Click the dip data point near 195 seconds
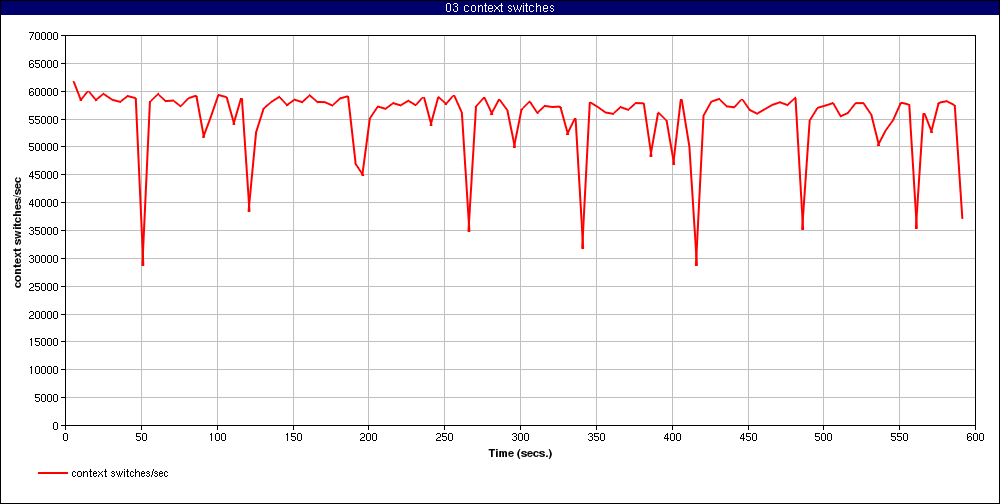1000x504 pixels. point(362,174)
